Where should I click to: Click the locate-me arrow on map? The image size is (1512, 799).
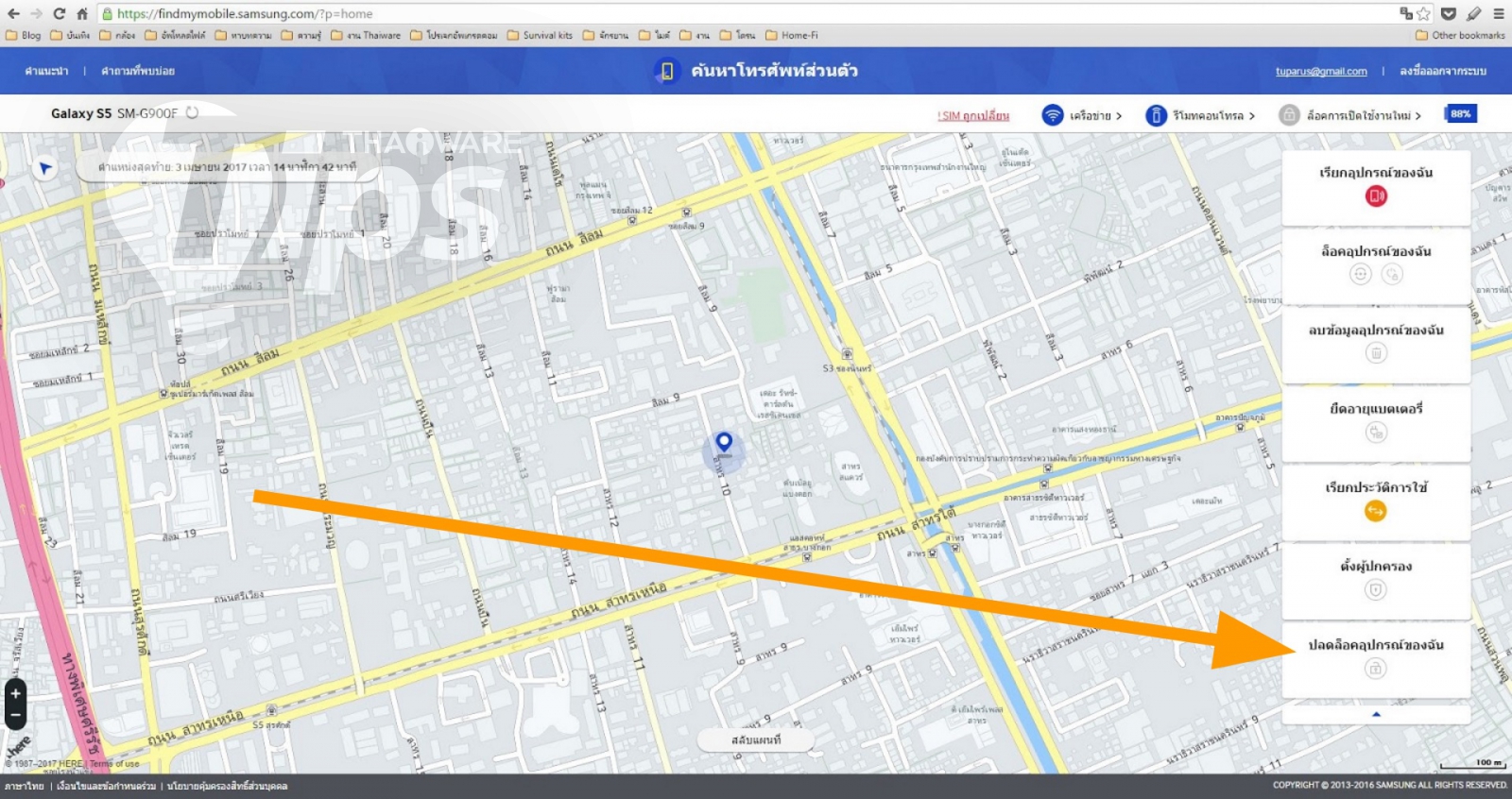click(44, 168)
